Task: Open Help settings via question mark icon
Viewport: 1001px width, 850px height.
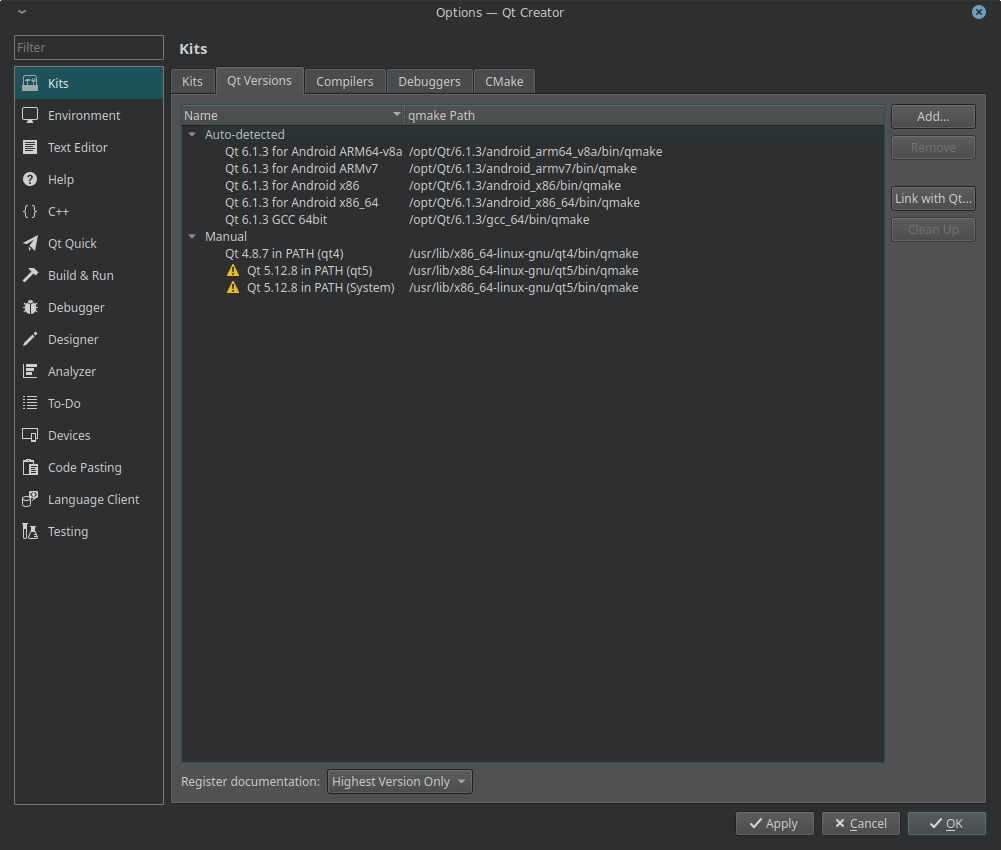Action: 30,179
